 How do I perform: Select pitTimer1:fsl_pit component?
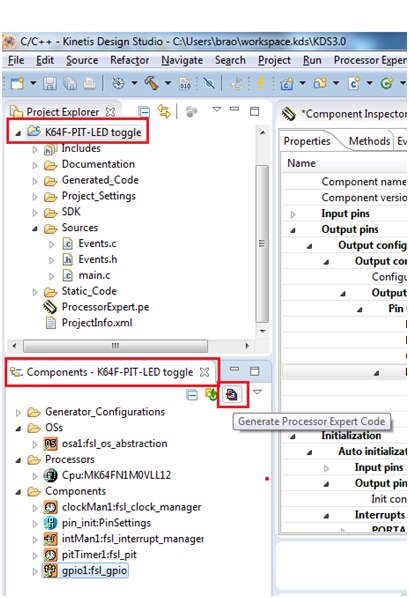pyautogui.click(x=99, y=555)
